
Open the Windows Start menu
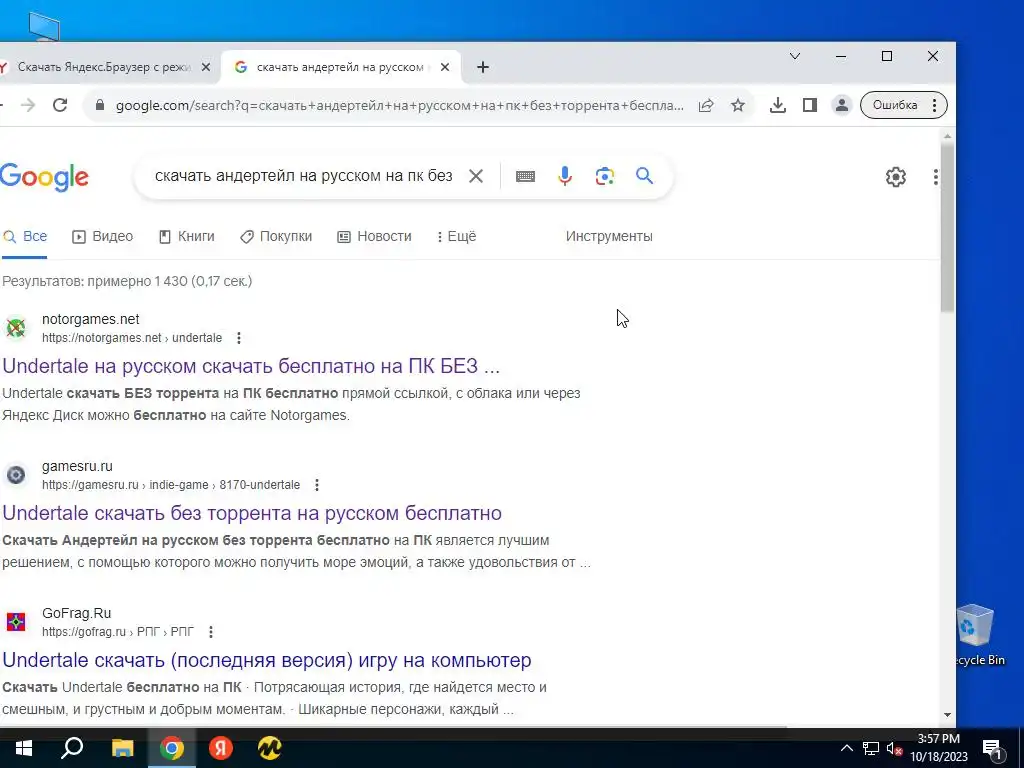[24, 748]
